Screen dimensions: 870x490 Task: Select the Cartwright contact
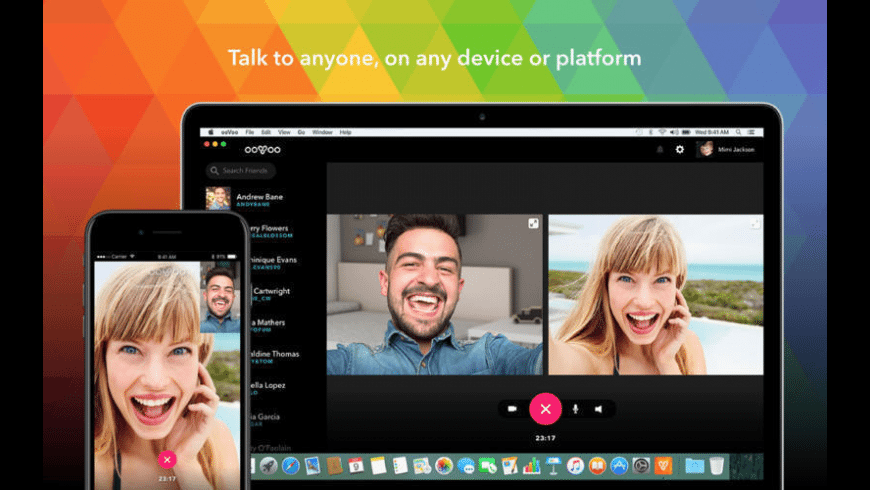pos(271,293)
